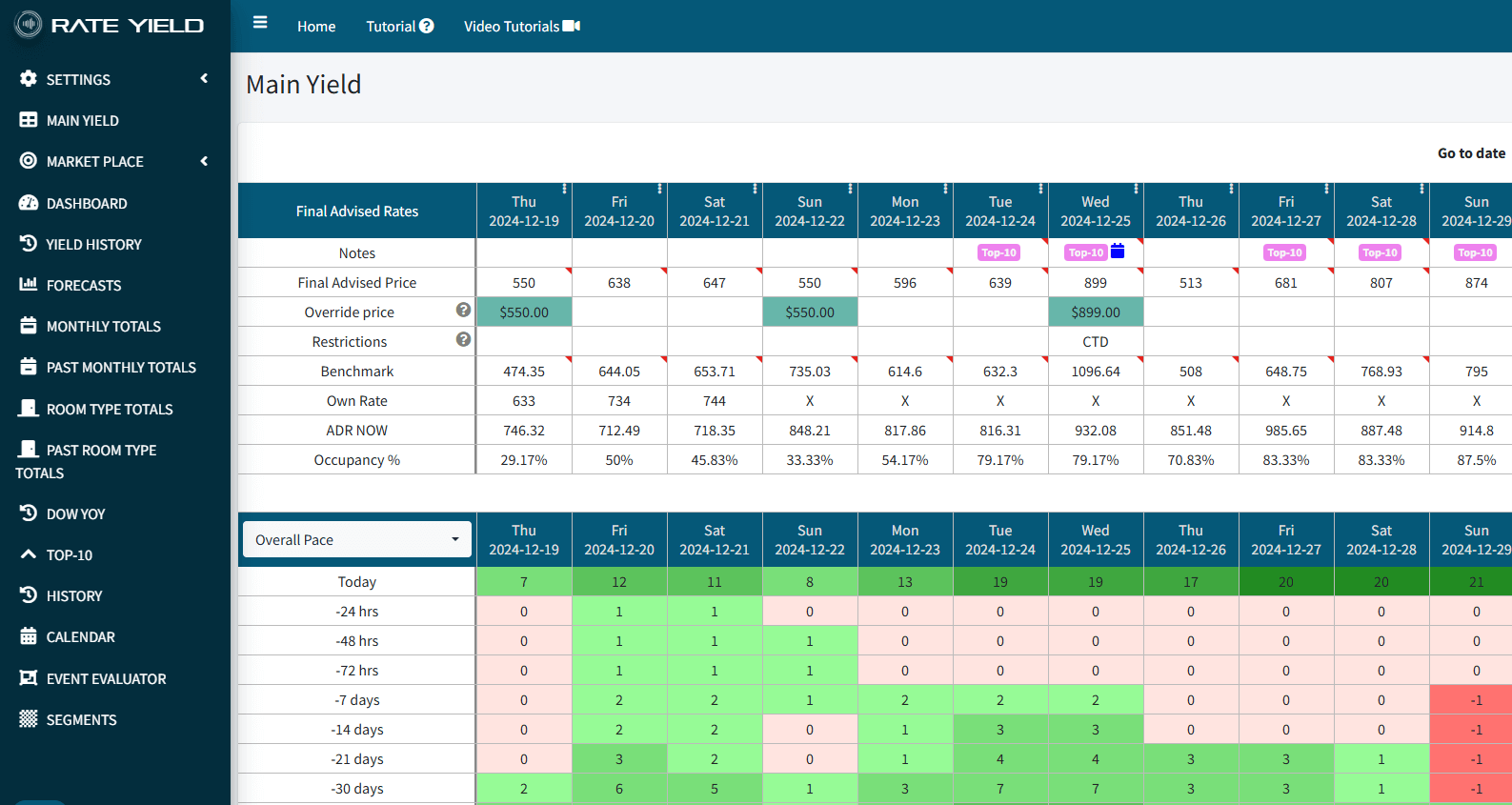Image resolution: width=1512 pixels, height=805 pixels.
Task: Click the Segments grid icon
Action: [29, 719]
